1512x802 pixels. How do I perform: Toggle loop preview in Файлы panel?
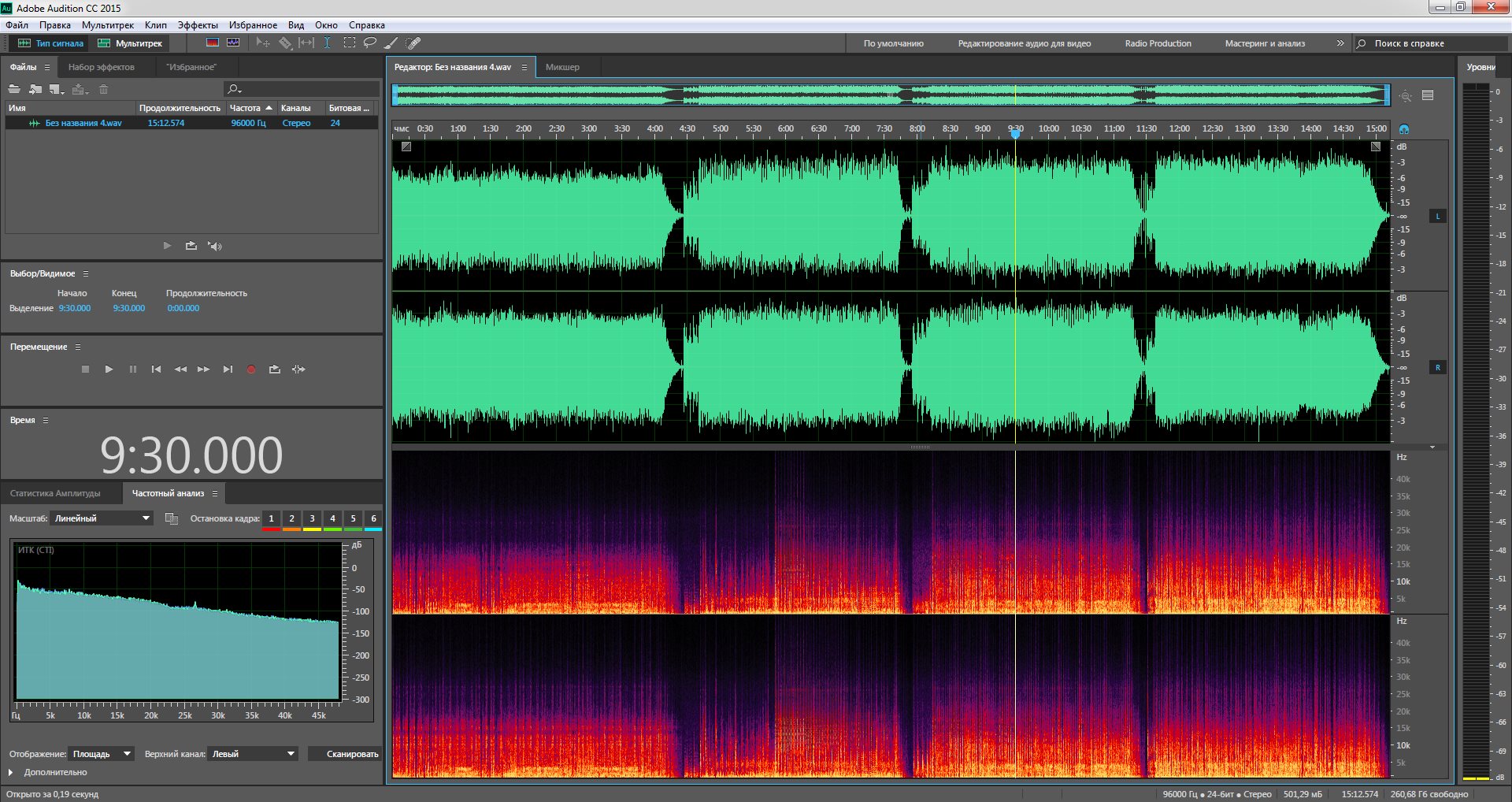191,246
